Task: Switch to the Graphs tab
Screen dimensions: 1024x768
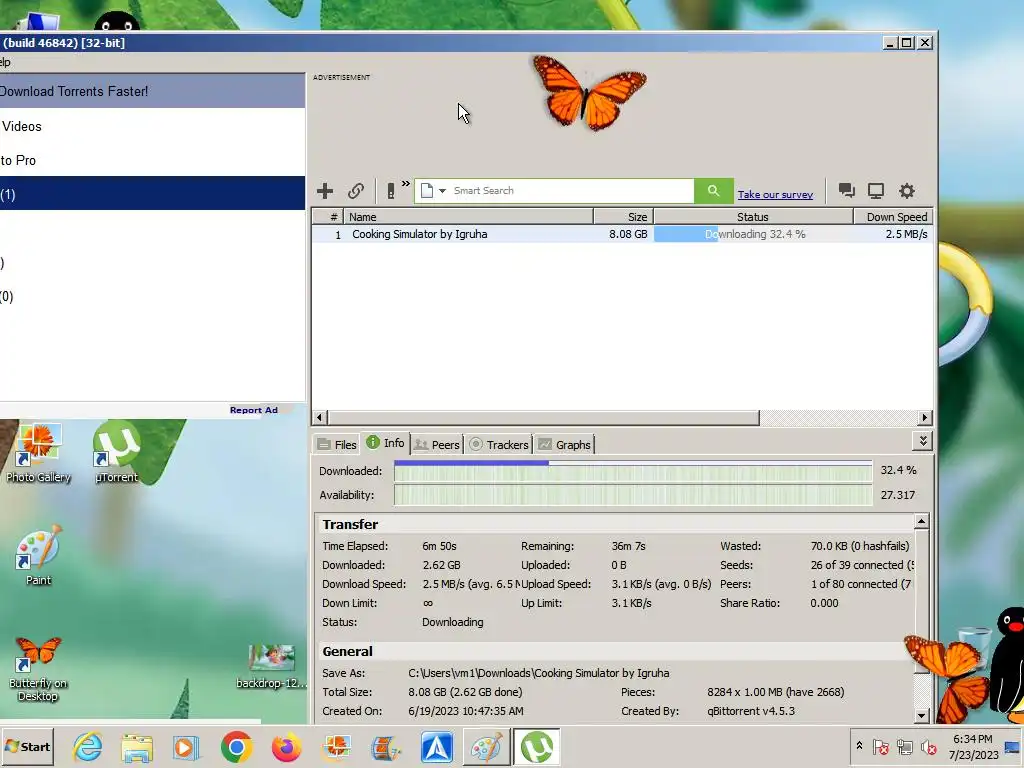Action: click(x=564, y=445)
